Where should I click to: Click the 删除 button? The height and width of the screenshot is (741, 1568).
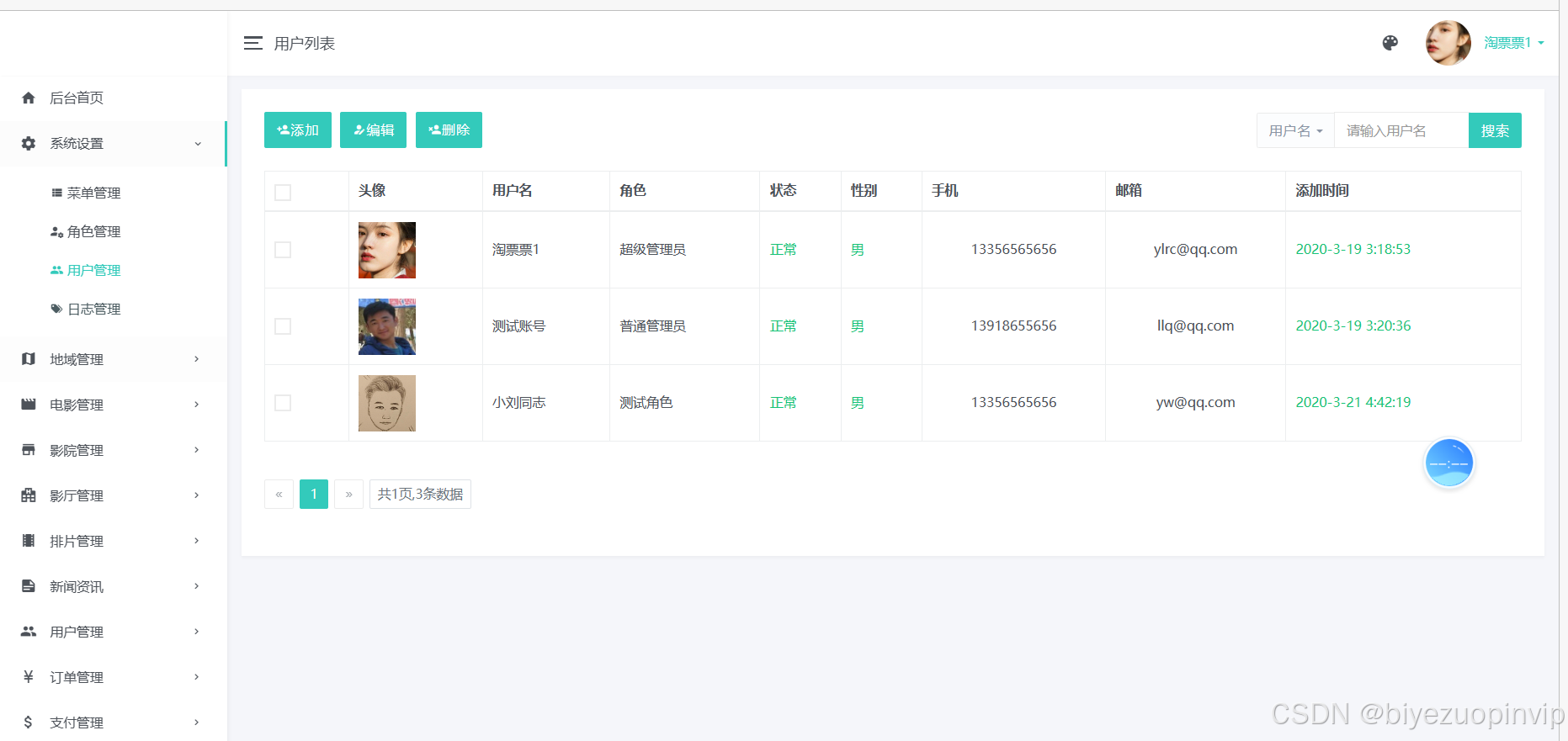[449, 130]
